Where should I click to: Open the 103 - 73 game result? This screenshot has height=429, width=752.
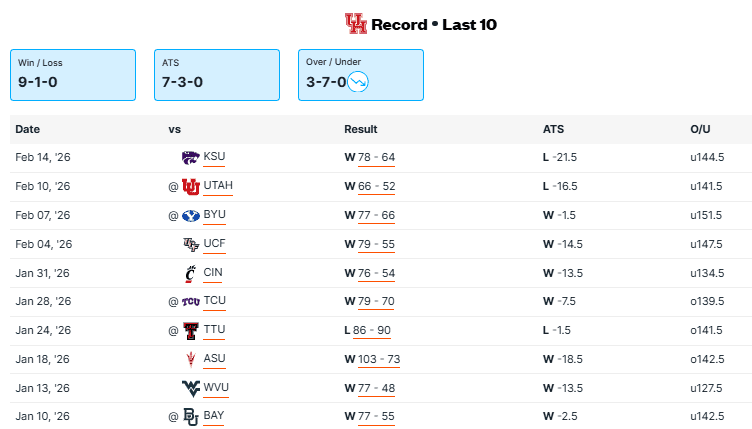pos(379,359)
